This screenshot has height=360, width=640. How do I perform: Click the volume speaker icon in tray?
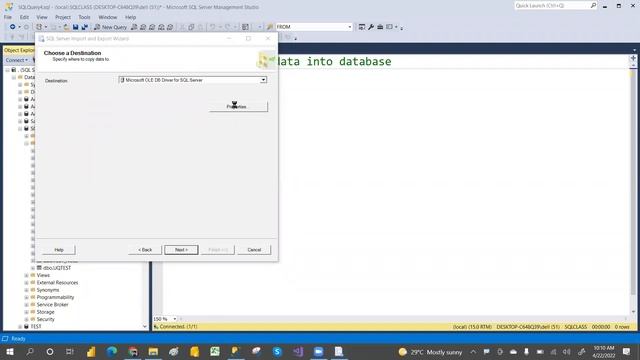point(567,352)
